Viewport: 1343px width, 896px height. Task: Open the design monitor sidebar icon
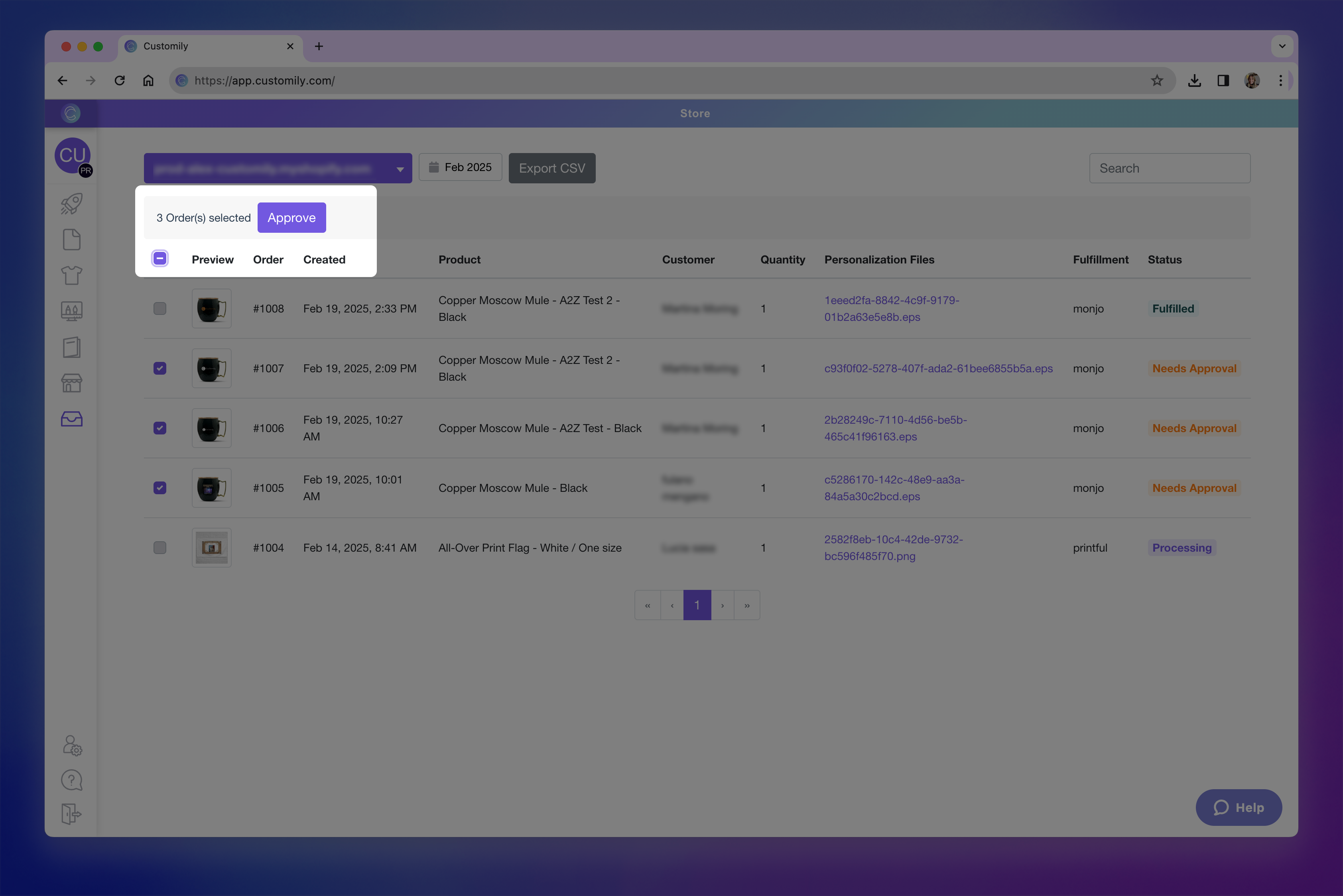[71, 311]
